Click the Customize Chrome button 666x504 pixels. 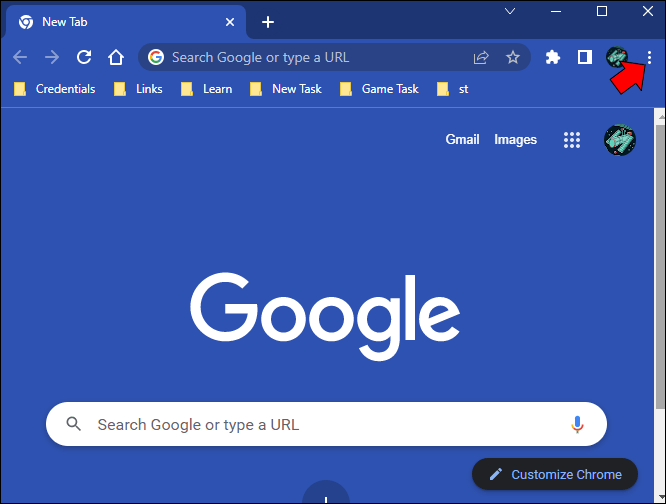pyautogui.click(x=555, y=474)
